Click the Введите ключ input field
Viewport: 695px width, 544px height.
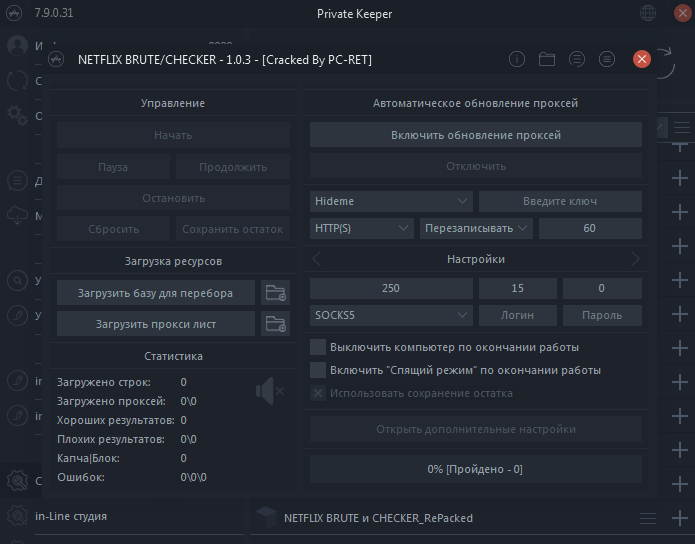point(560,201)
